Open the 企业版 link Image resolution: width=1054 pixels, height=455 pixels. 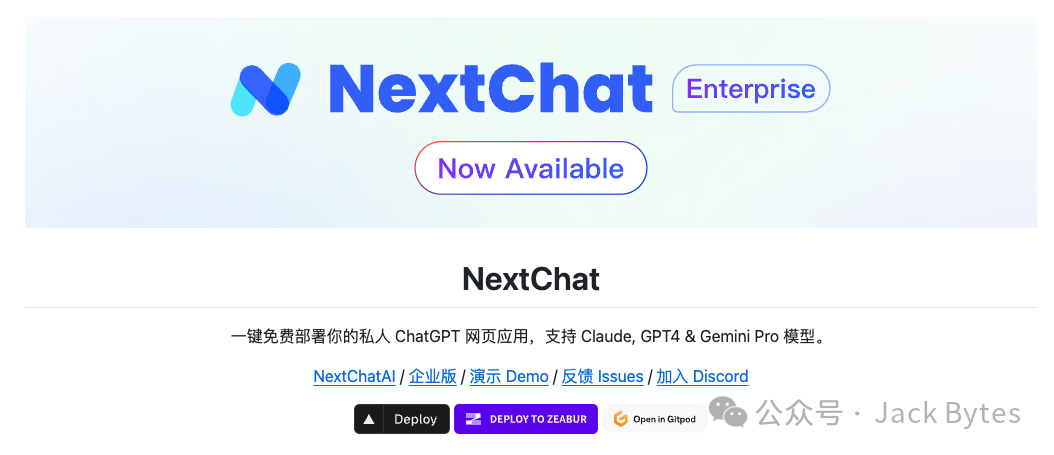pos(433,376)
